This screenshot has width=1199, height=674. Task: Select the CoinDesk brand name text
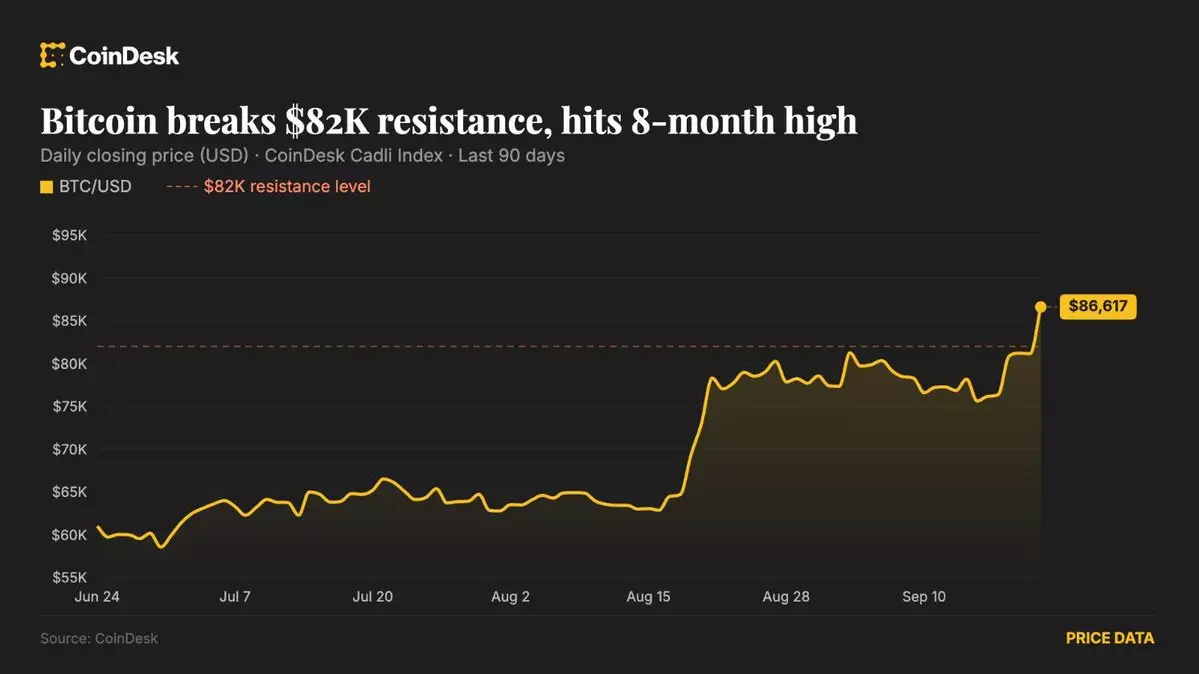124,56
